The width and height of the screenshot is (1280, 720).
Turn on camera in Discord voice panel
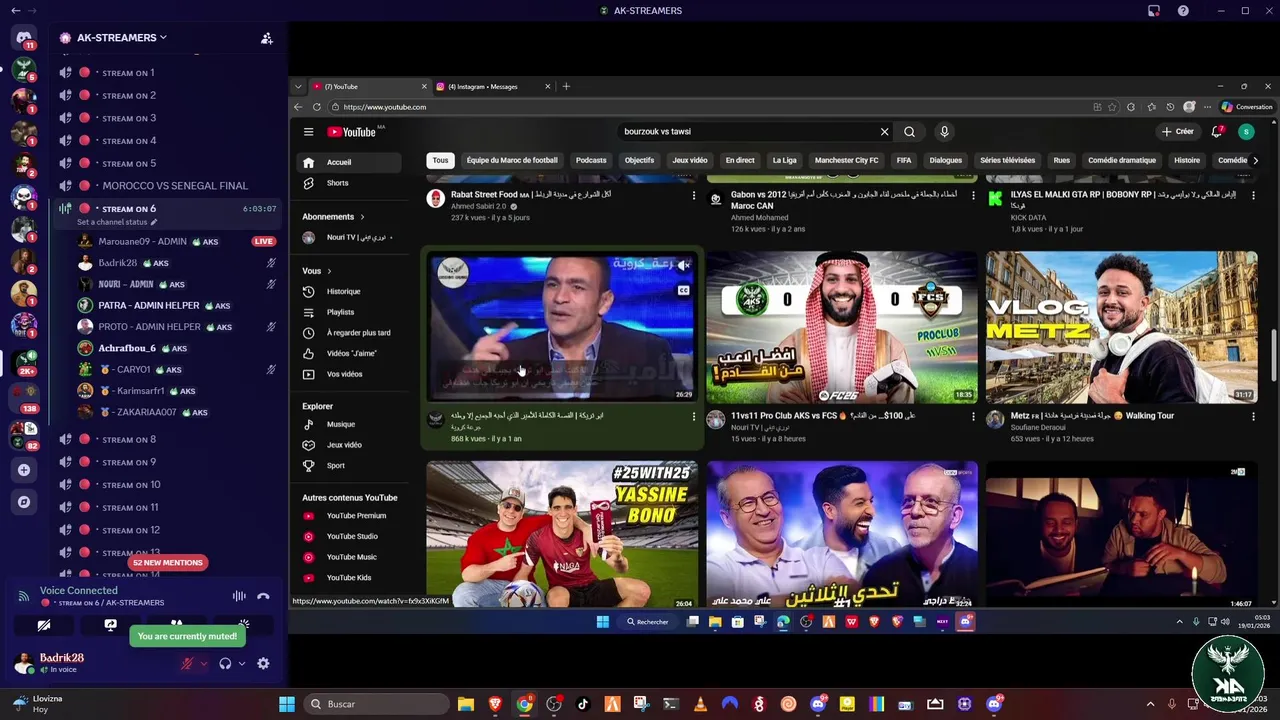(44, 625)
